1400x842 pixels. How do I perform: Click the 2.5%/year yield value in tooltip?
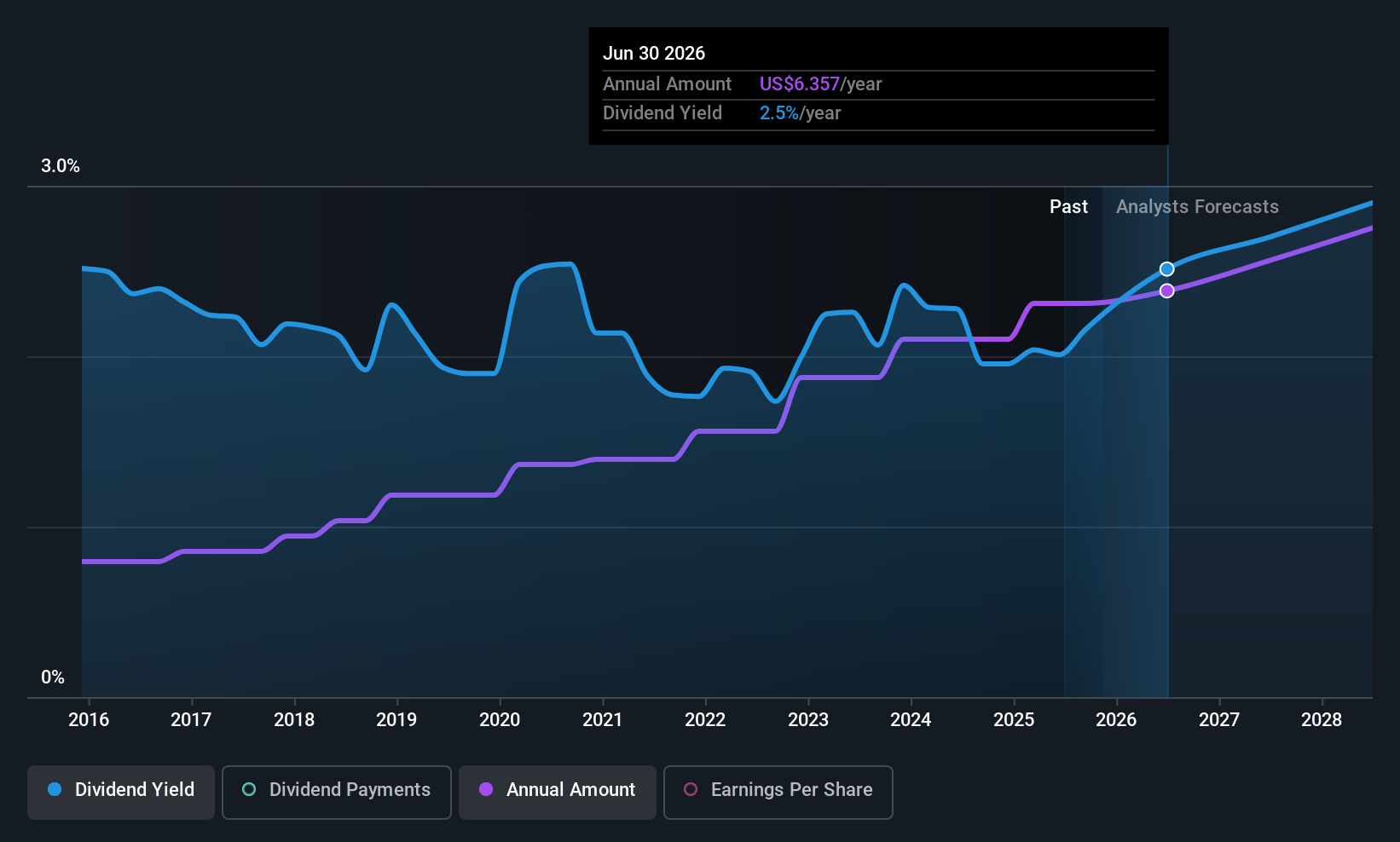tap(800, 113)
